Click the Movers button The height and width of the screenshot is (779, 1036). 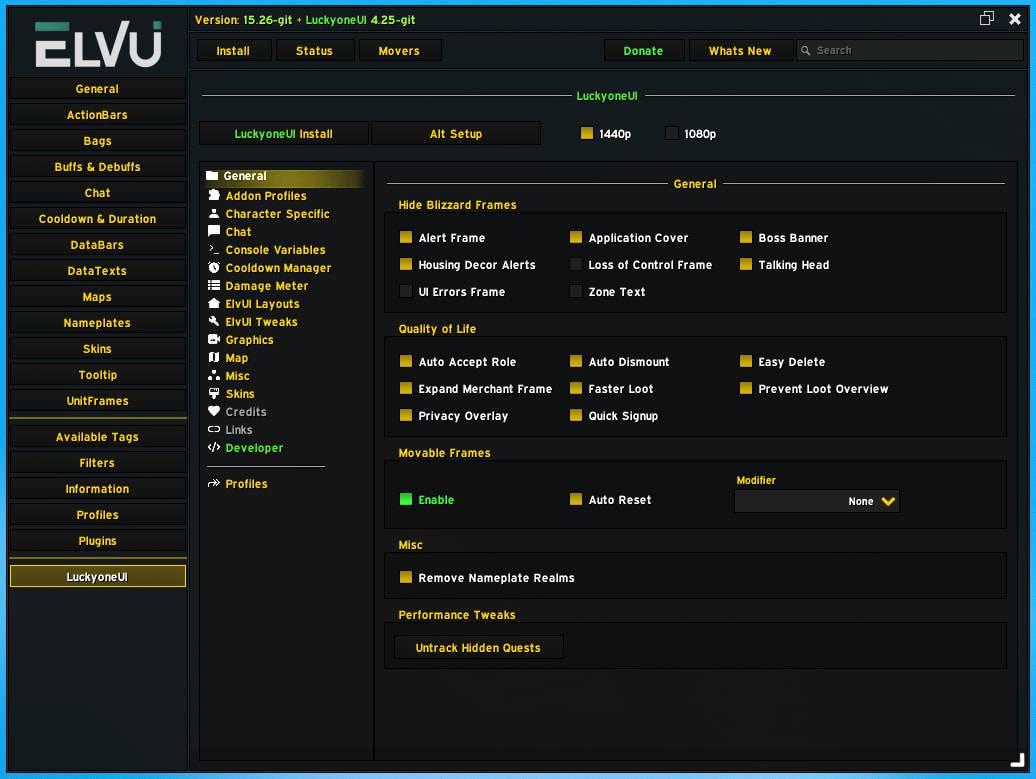click(x=399, y=50)
